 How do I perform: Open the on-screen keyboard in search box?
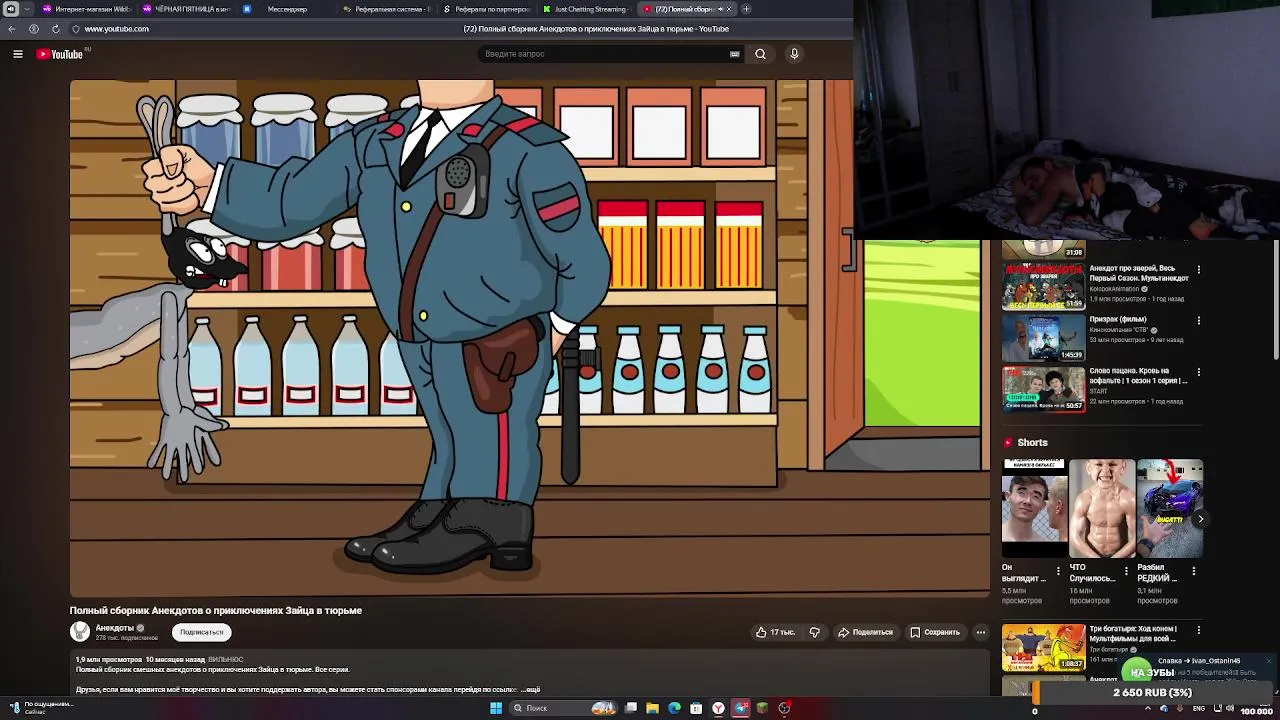click(x=735, y=54)
